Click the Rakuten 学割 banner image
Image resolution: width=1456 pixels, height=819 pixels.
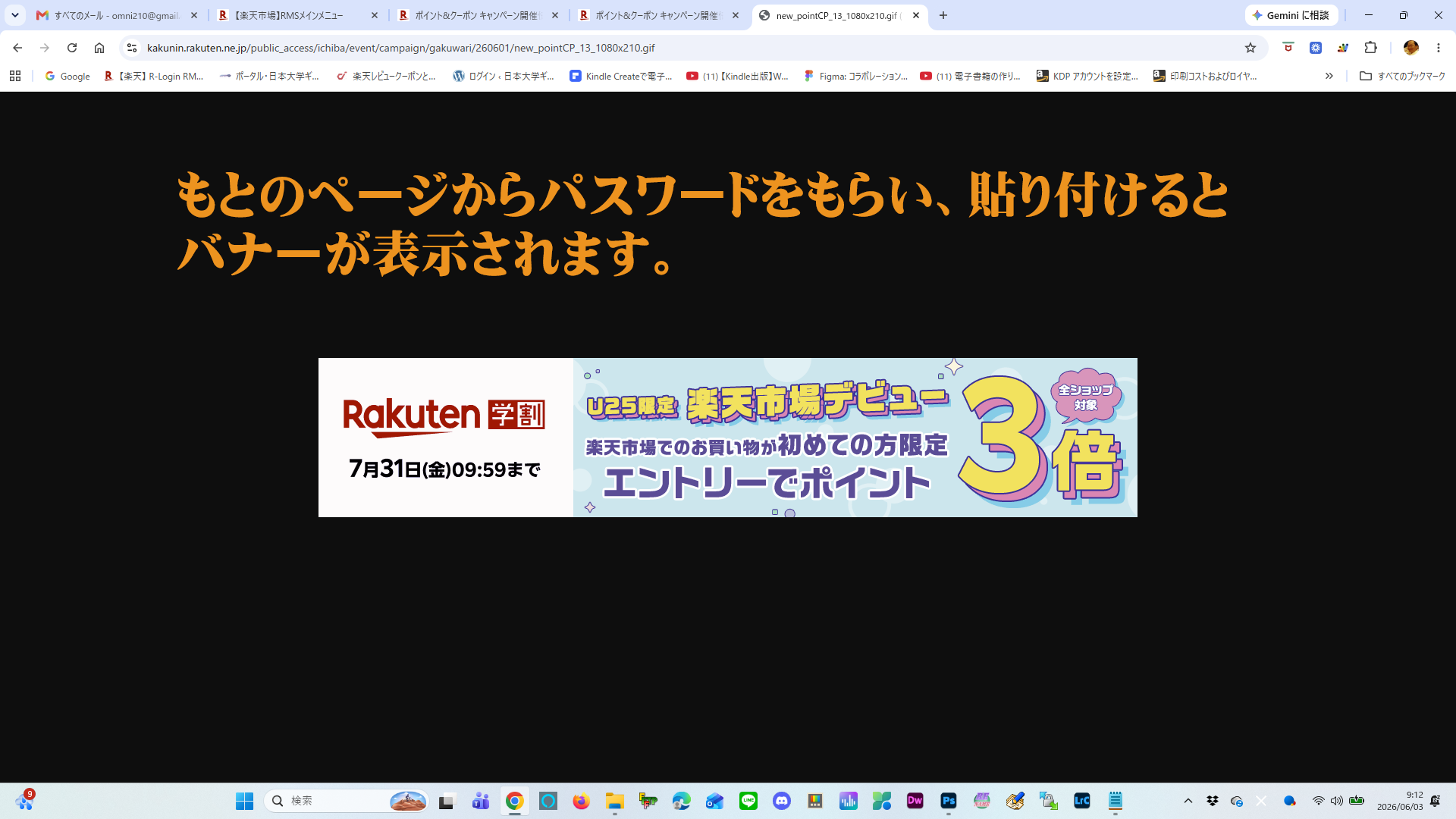pos(728,438)
